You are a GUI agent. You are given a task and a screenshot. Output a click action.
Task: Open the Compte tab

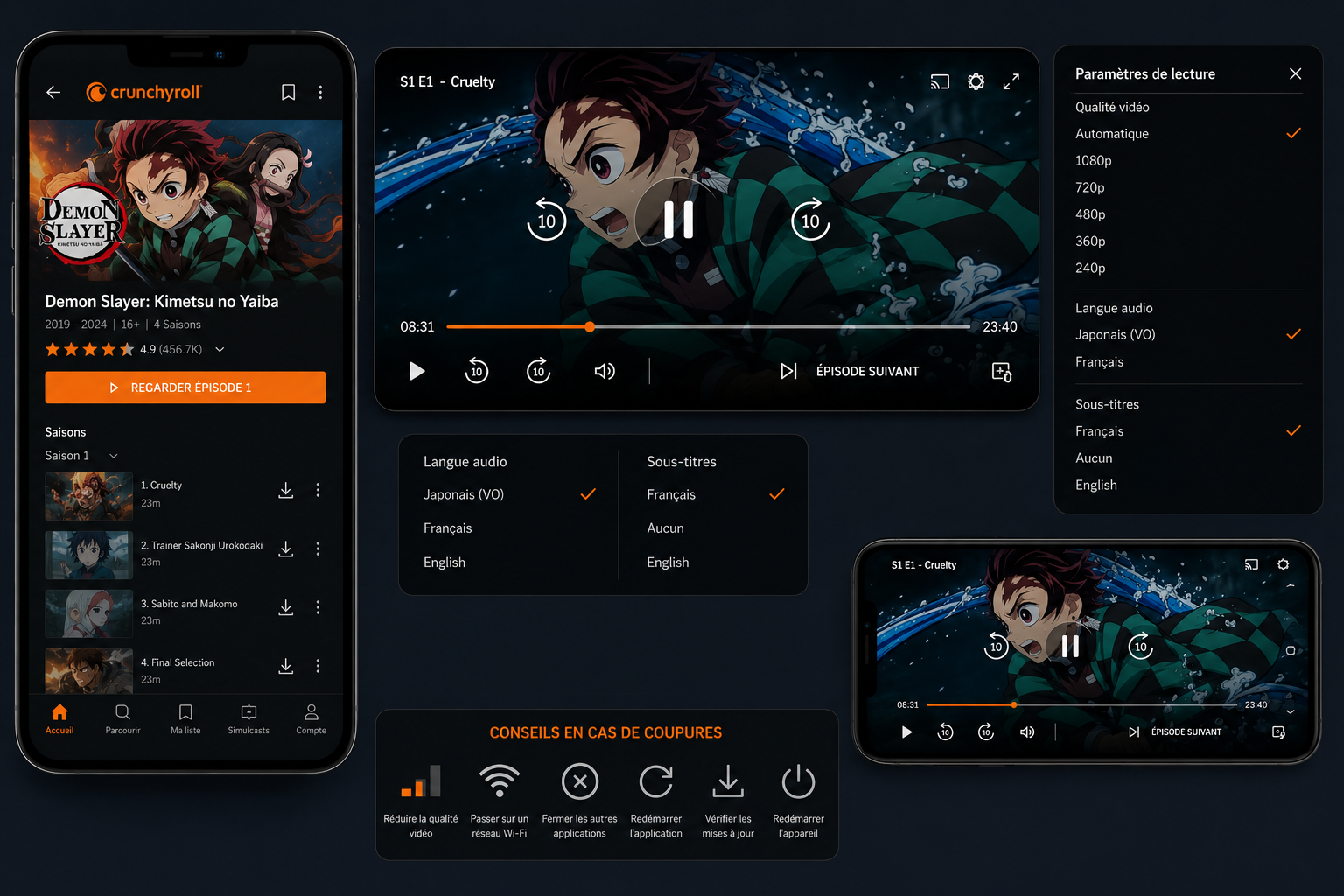click(311, 718)
